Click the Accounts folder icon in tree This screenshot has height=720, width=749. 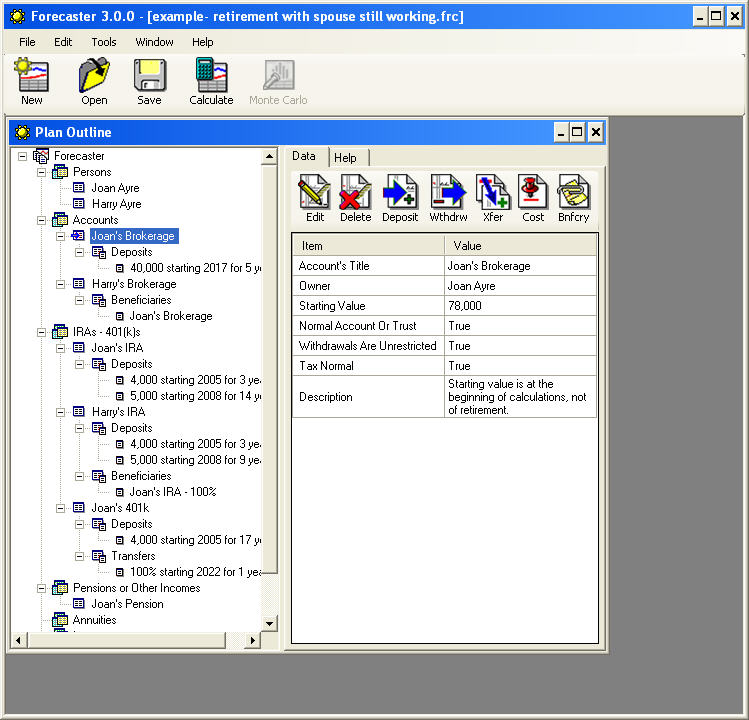[x=60, y=220]
